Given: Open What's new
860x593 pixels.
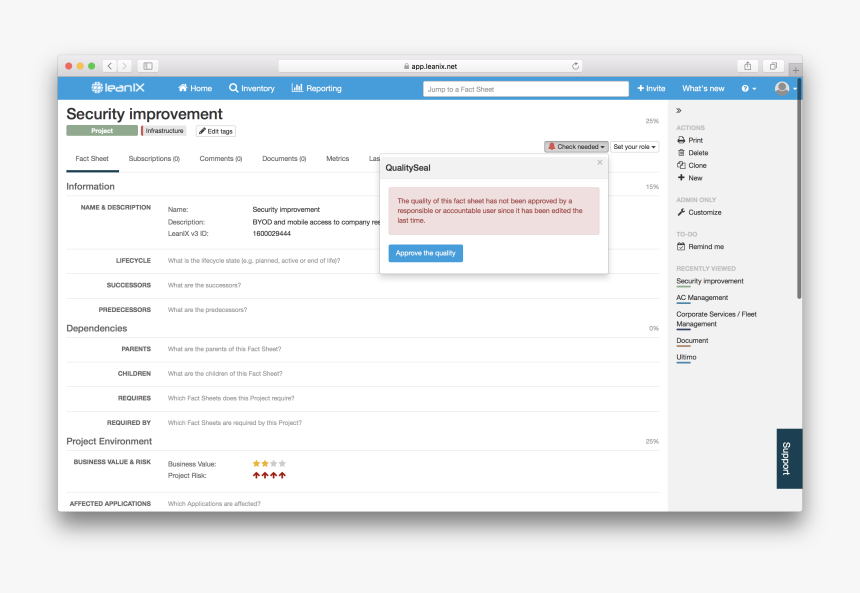Looking at the screenshot, I should point(703,88).
